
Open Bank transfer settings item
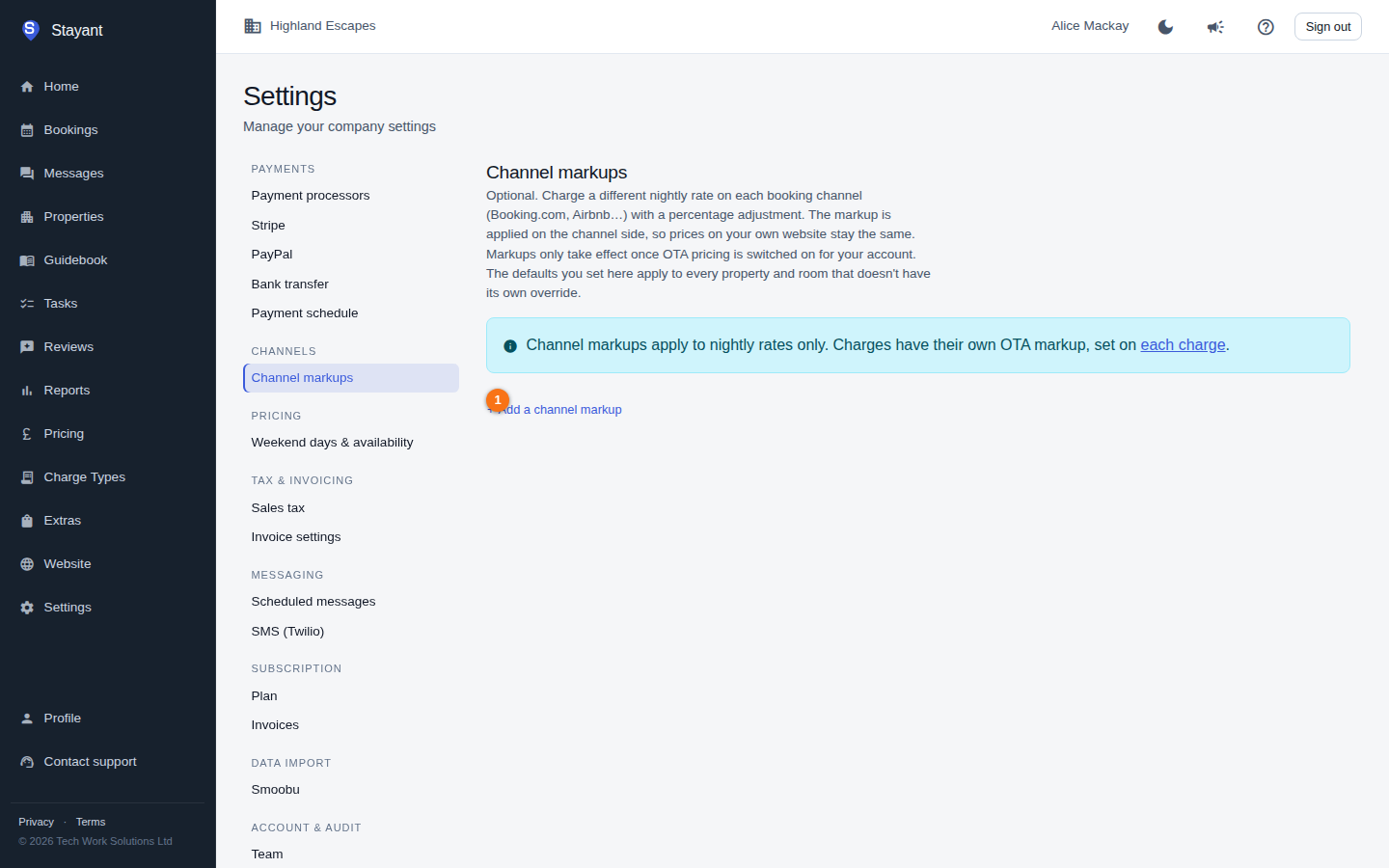(x=351, y=285)
